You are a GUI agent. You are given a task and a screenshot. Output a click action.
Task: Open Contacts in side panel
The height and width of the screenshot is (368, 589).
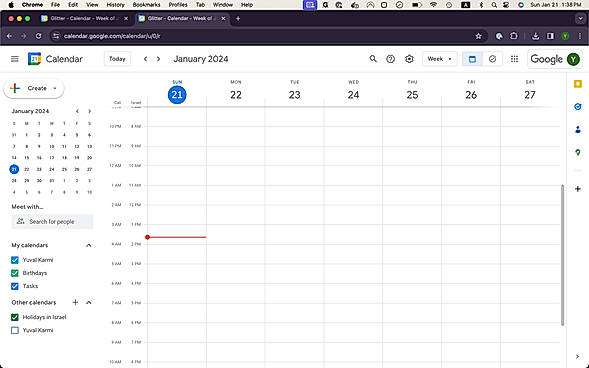[x=578, y=130]
